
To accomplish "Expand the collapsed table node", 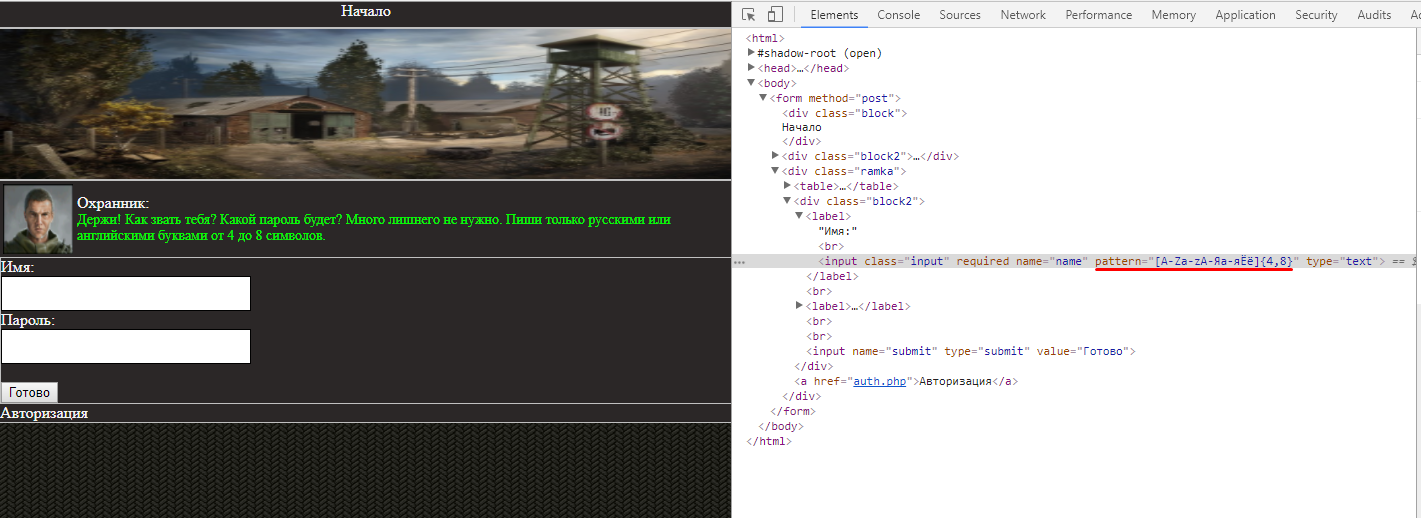I will click(788, 186).
